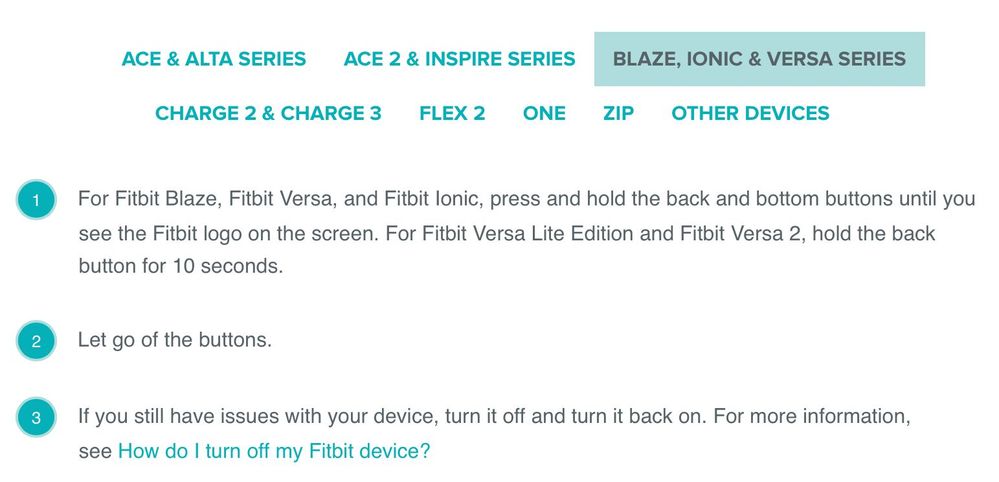Click the step 3 number circle
Screen dimensions: 999x482
(x=36, y=417)
